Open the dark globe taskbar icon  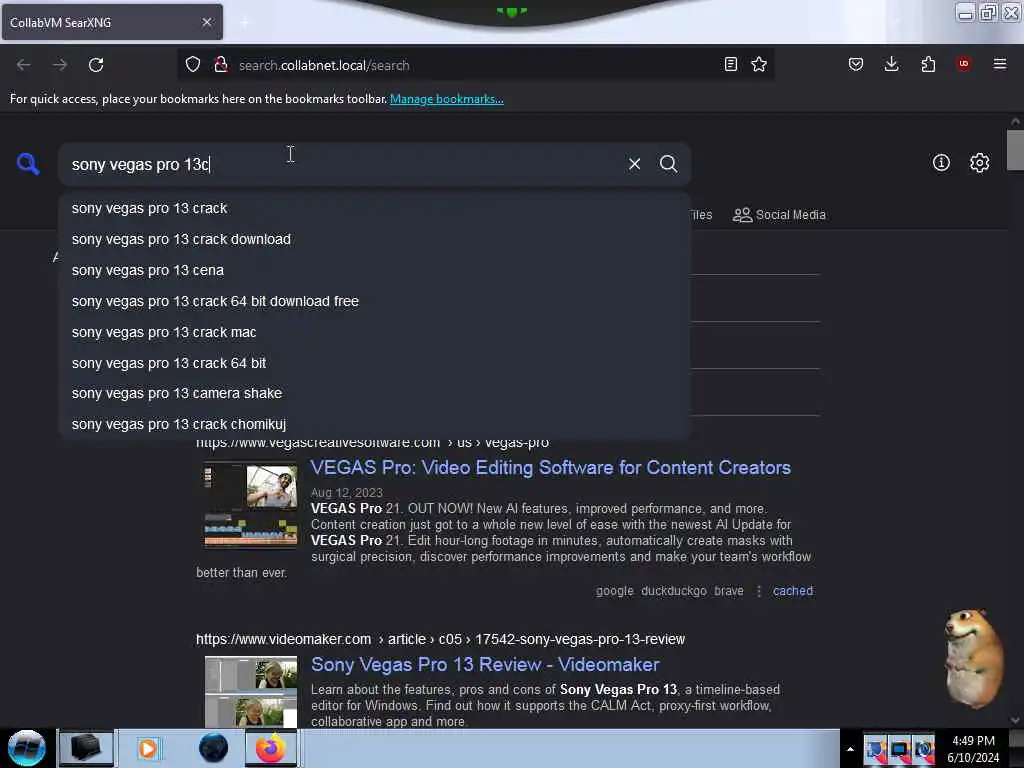click(x=213, y=748)
